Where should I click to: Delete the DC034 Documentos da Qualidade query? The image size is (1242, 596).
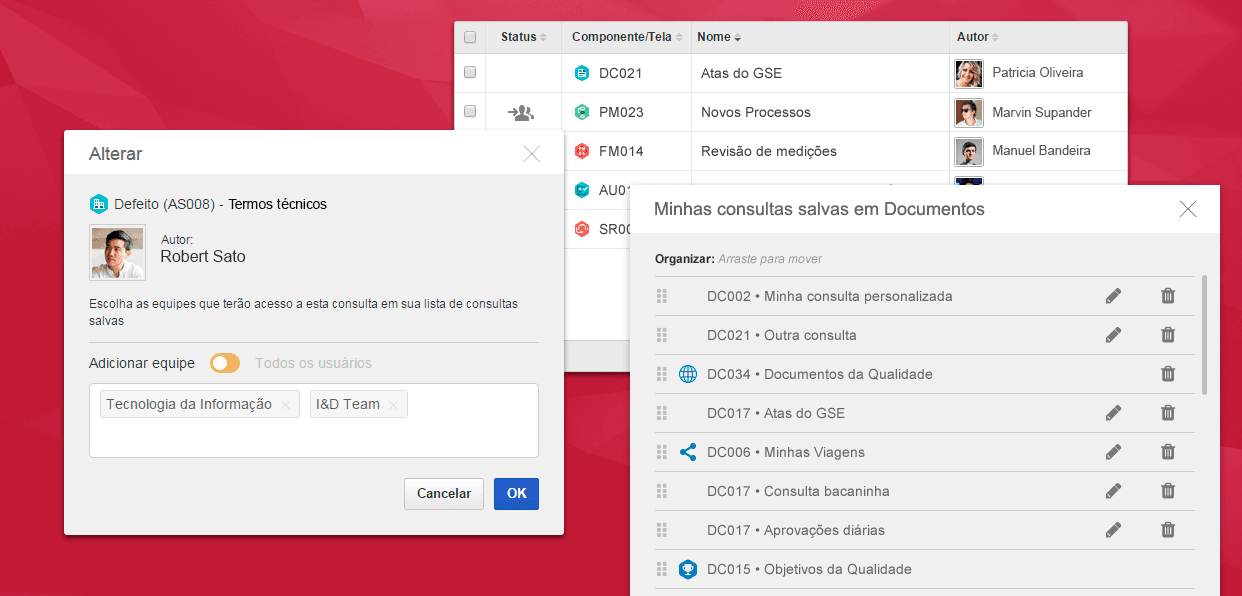[1168, 374]
